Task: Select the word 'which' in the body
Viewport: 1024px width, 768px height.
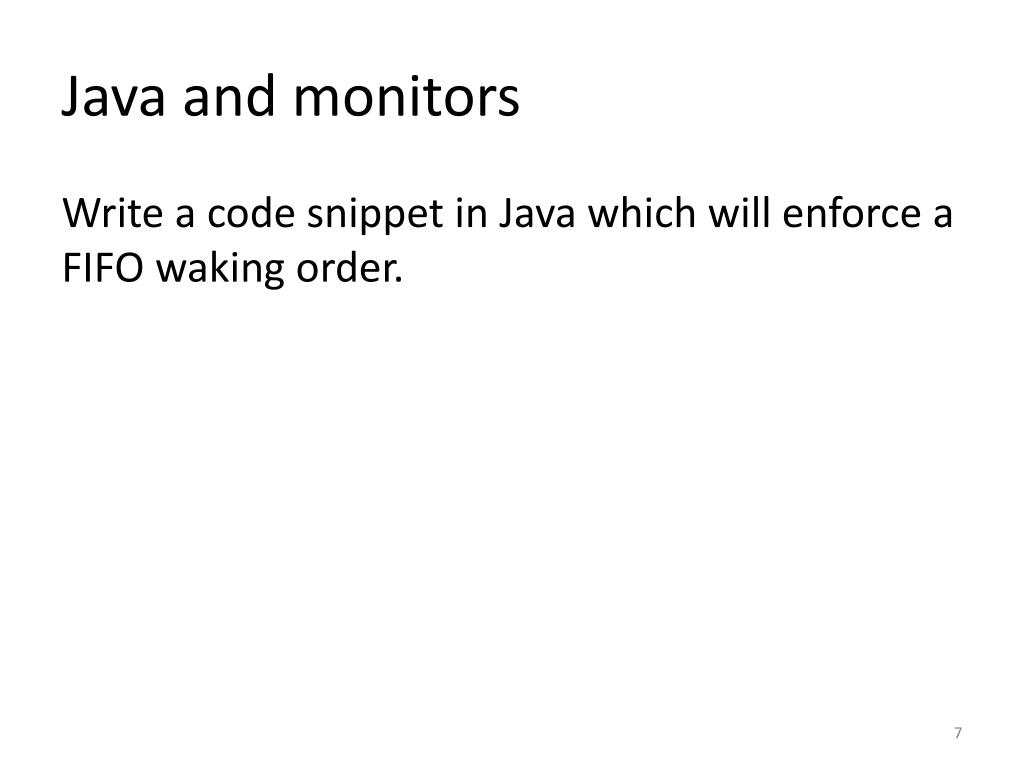Action: pyautogui.click(x=641, y=213)
